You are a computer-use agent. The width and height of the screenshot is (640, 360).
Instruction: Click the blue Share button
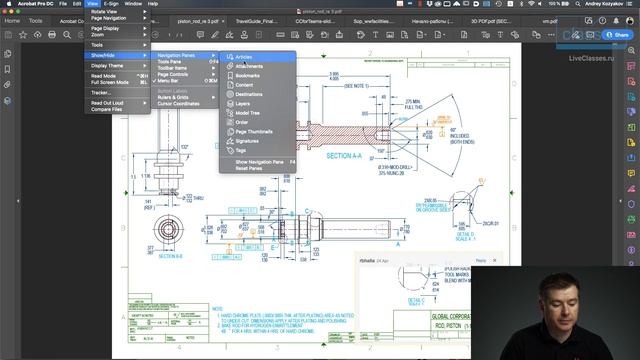[617, 35]
